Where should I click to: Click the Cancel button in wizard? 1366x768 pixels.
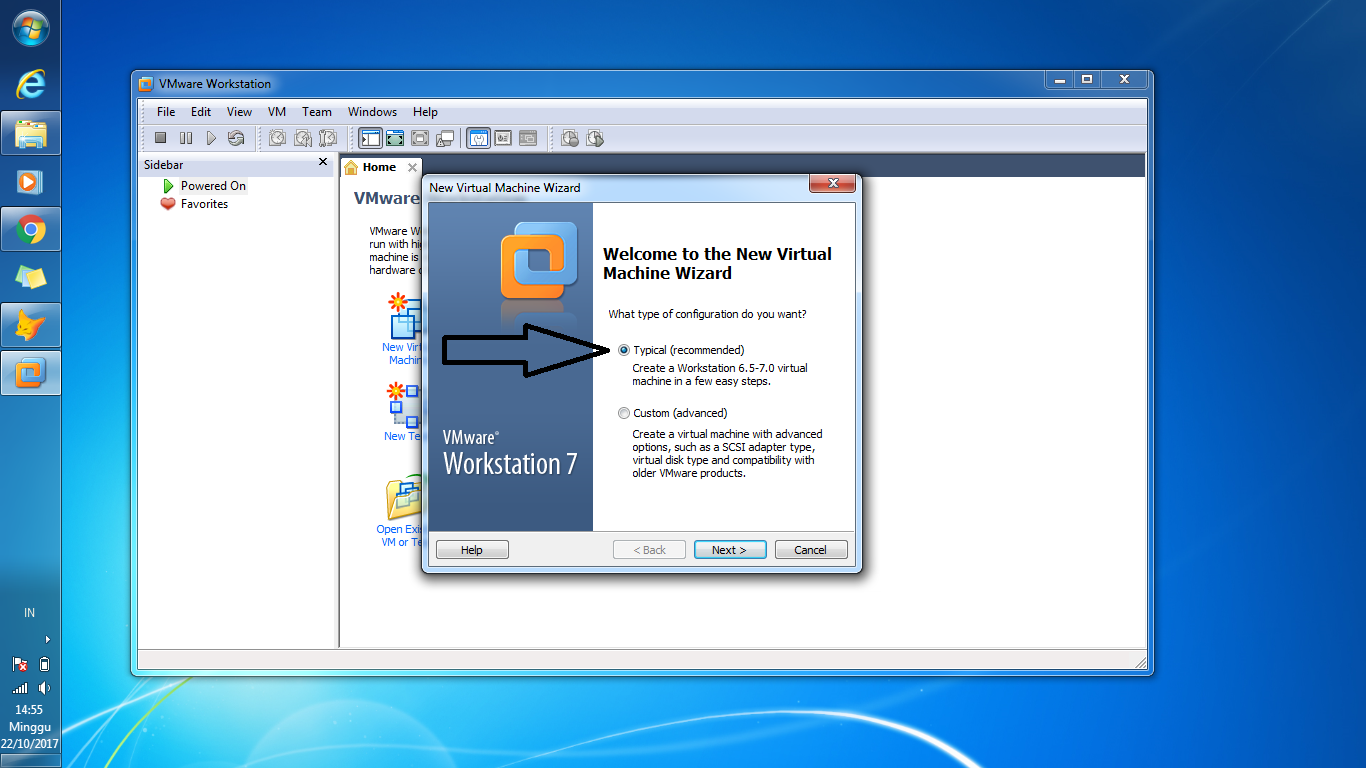[x=811, y=550]
